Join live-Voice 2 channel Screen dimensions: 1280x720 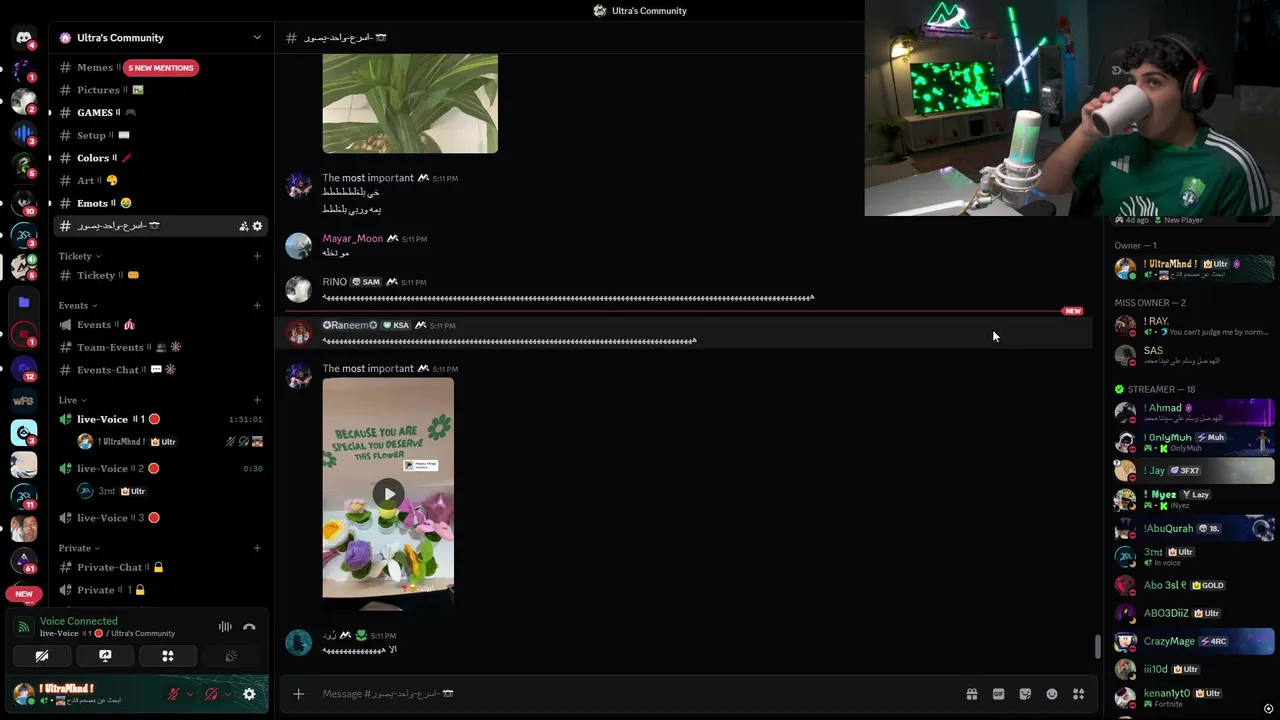(161, 468)
